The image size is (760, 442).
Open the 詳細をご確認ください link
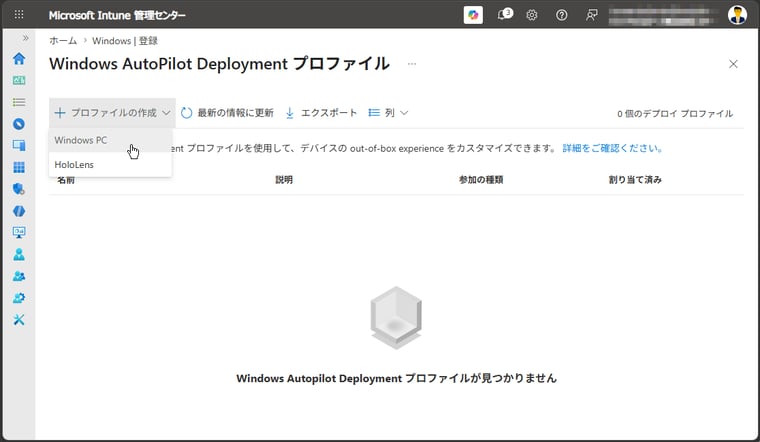(613, 148)
